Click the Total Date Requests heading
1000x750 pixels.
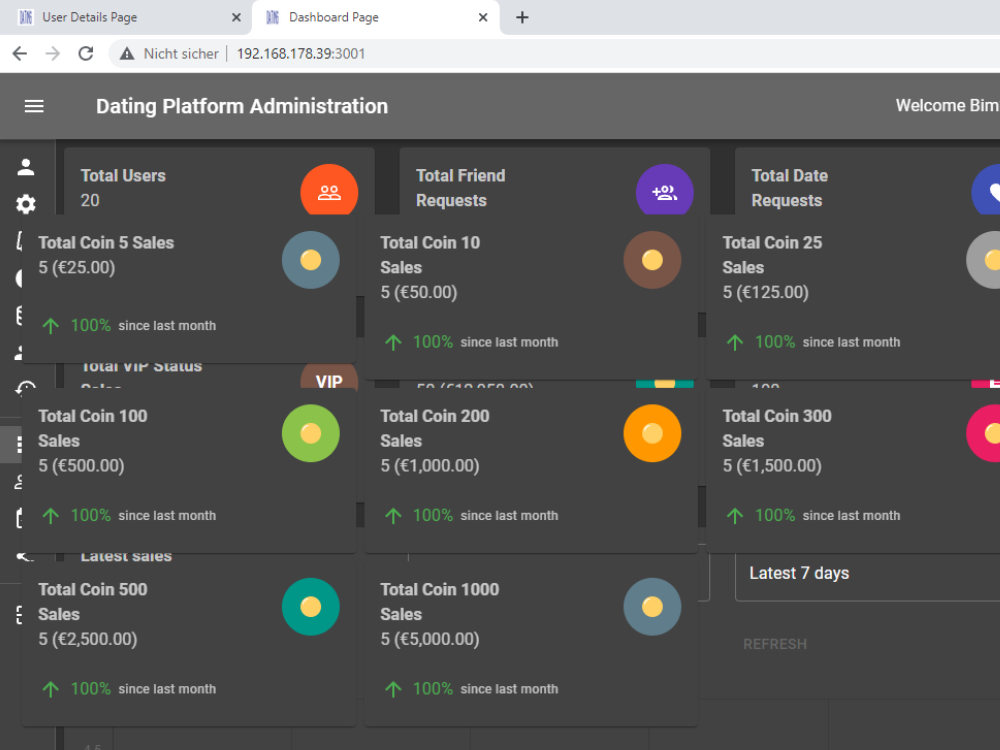coord(790,188)
